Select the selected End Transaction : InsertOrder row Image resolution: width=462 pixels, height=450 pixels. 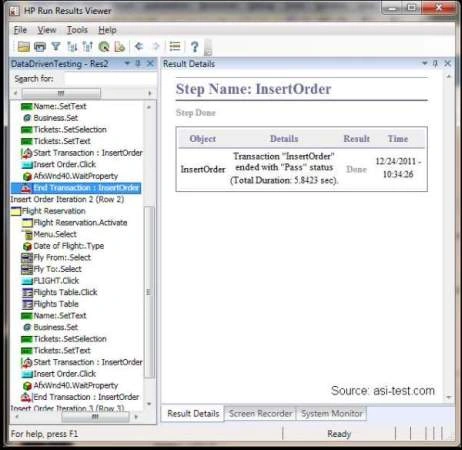coord(76,188)
